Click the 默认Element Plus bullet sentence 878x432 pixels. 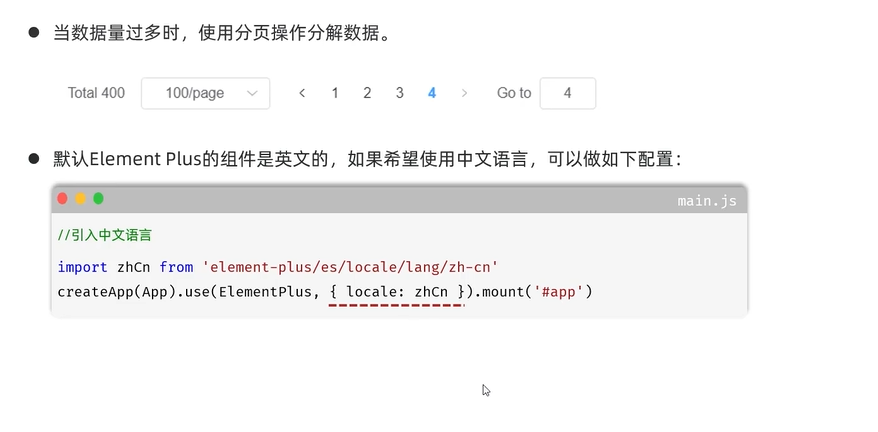pos(367,159)
